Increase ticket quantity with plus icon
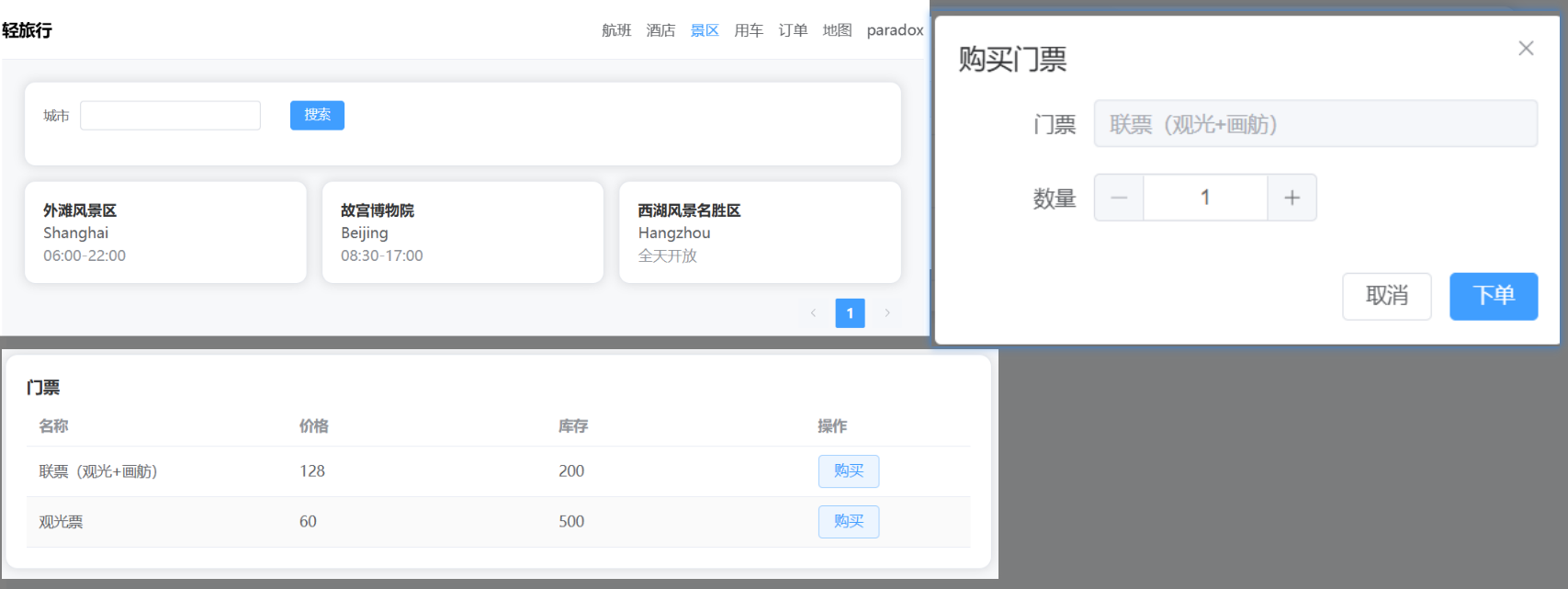This screenshot has width=1568, height=589. (1292, 198)
